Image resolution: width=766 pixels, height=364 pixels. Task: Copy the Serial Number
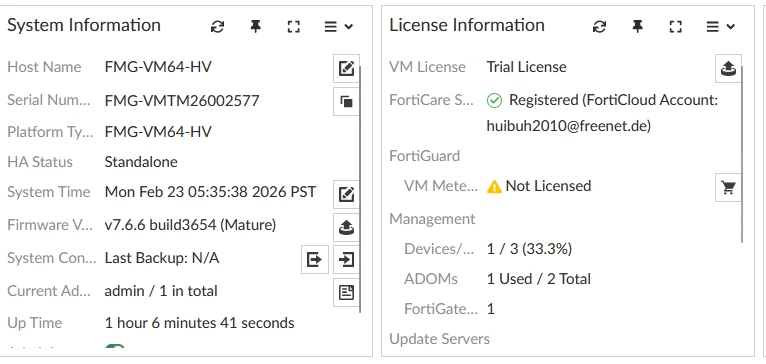point(346,101)
